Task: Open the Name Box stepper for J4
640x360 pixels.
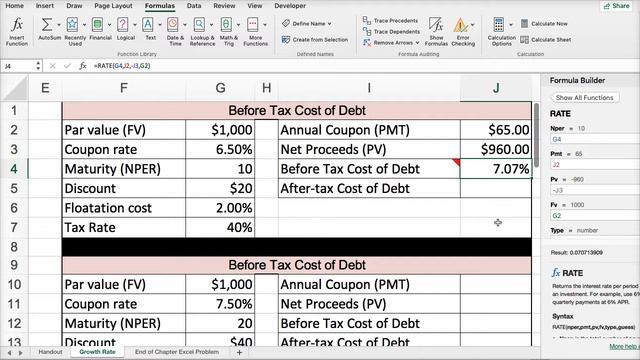Action: pos(38,66)
